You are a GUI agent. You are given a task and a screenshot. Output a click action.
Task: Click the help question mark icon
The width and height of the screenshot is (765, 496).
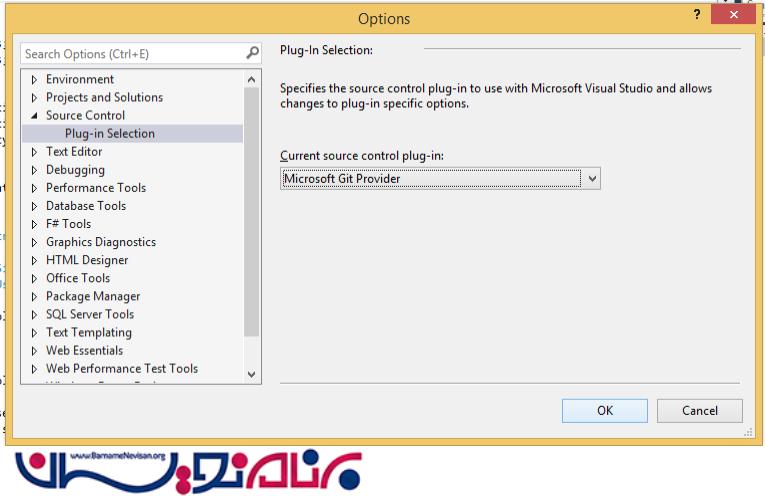(x=696, y=14)
